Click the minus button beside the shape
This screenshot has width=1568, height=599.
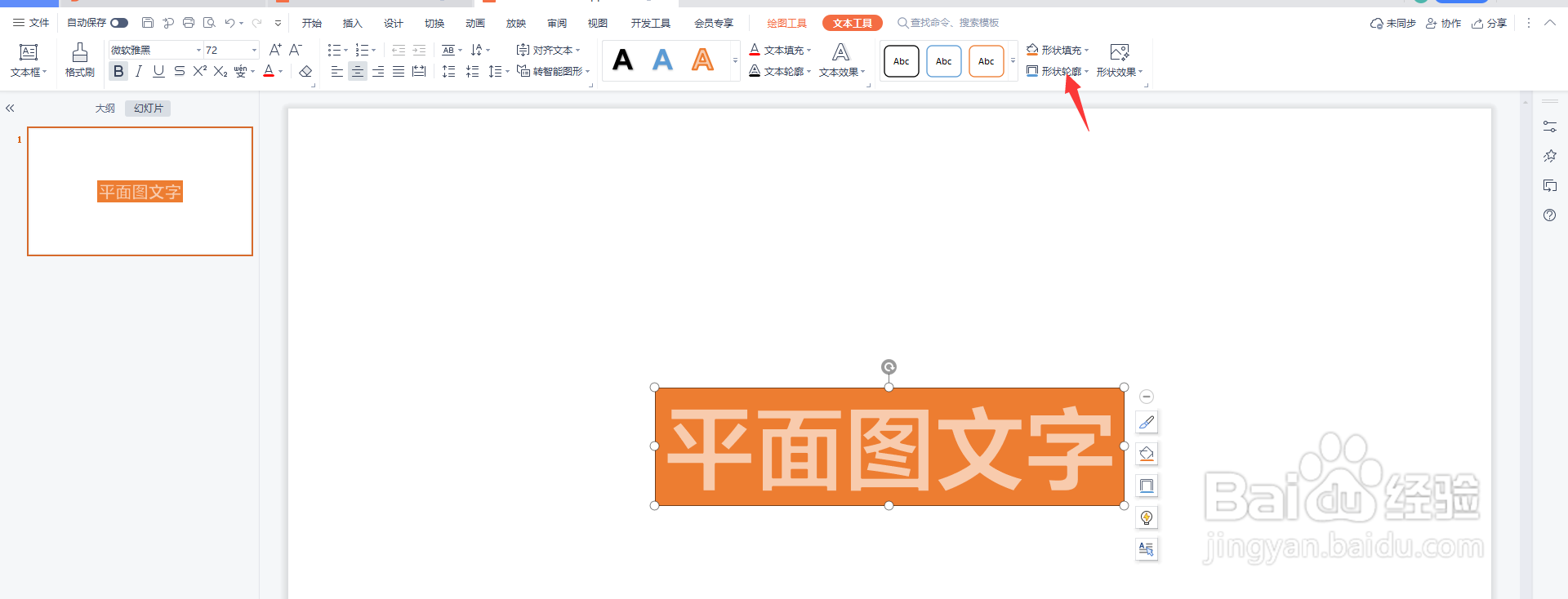(1147, 397)
